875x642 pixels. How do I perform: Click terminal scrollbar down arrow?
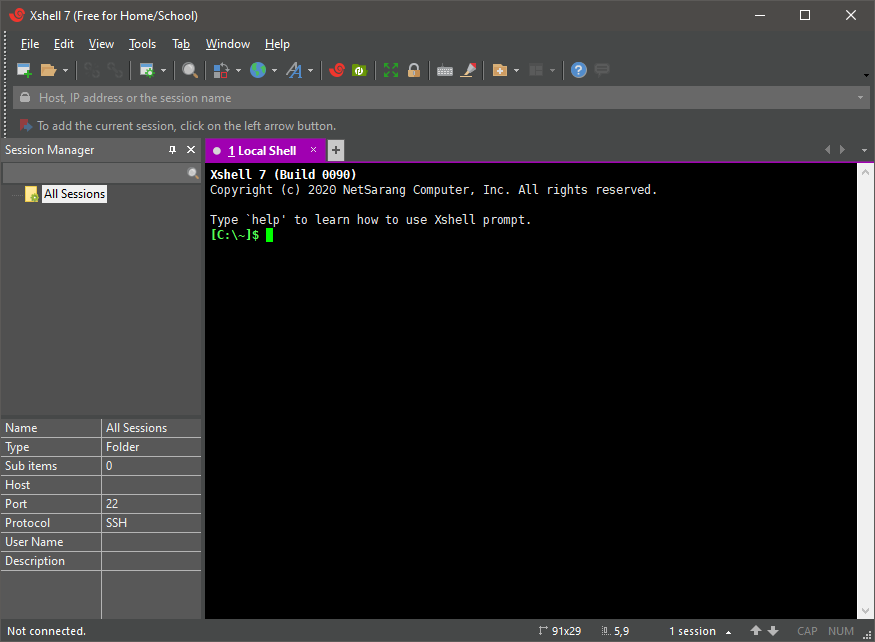866,611
